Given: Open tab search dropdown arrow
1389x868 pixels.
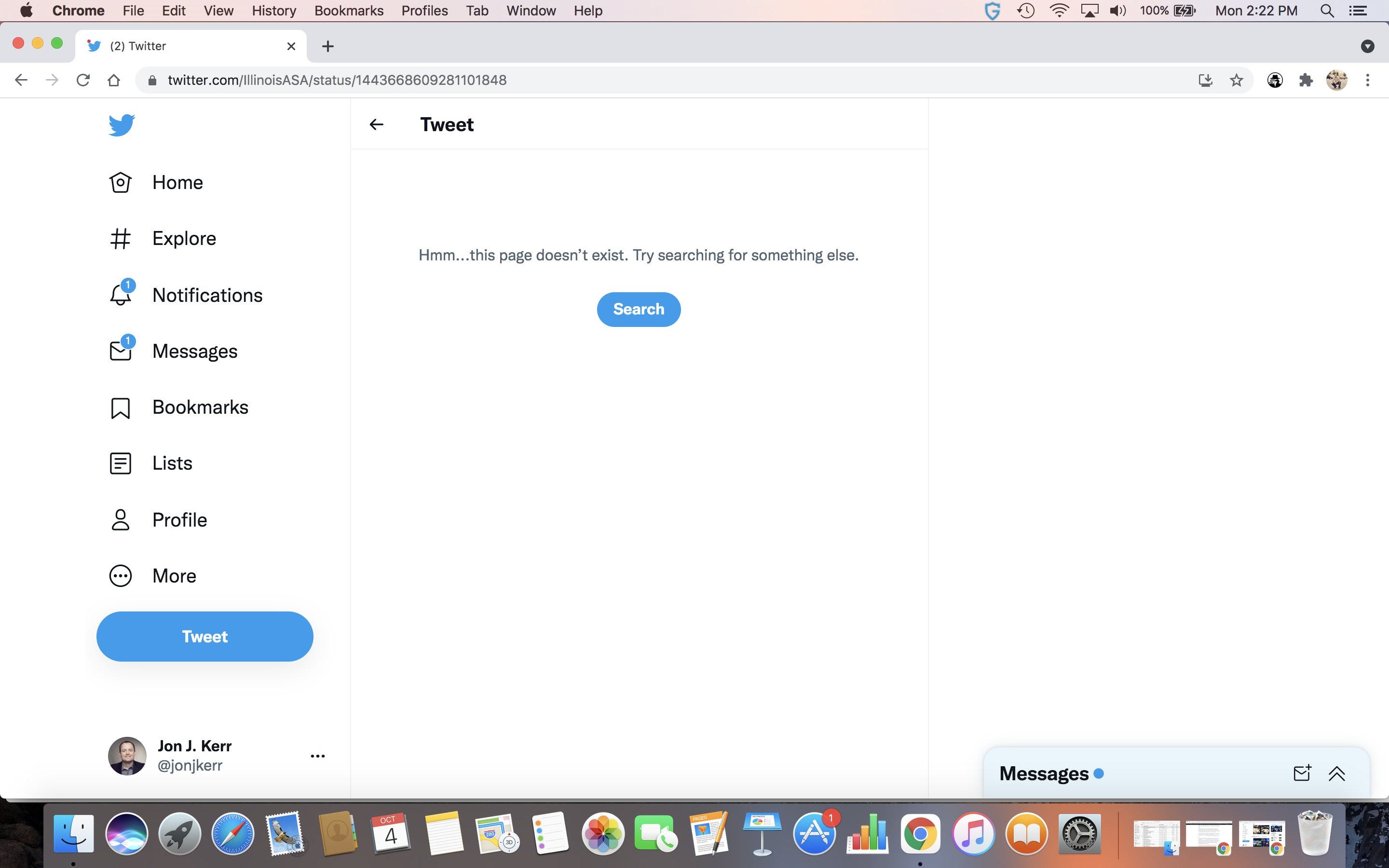Looking at the screenshot, I should click(1368, 46).
